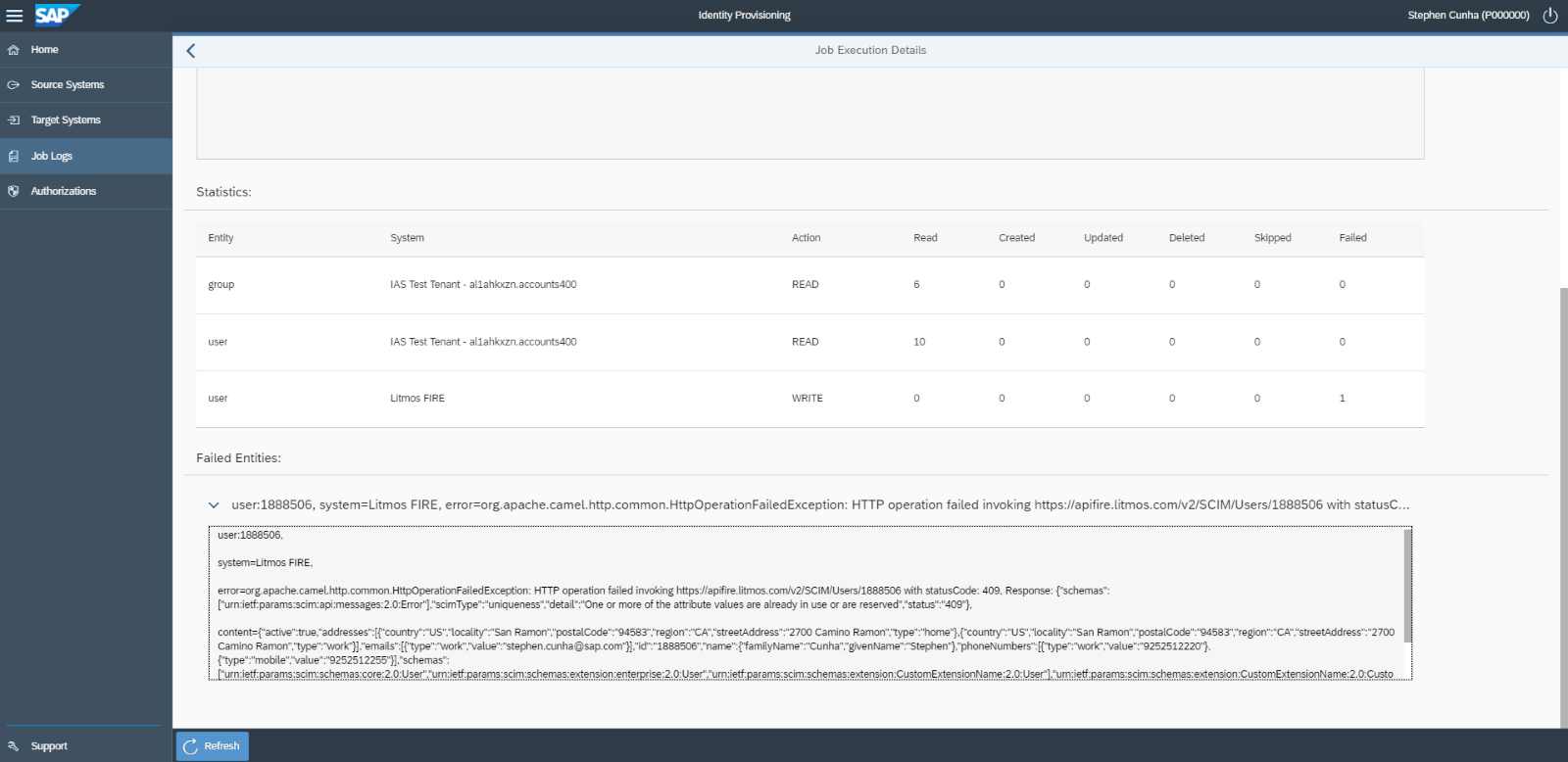
Task: Click the Deleted column header
Action: point(1187,238)
